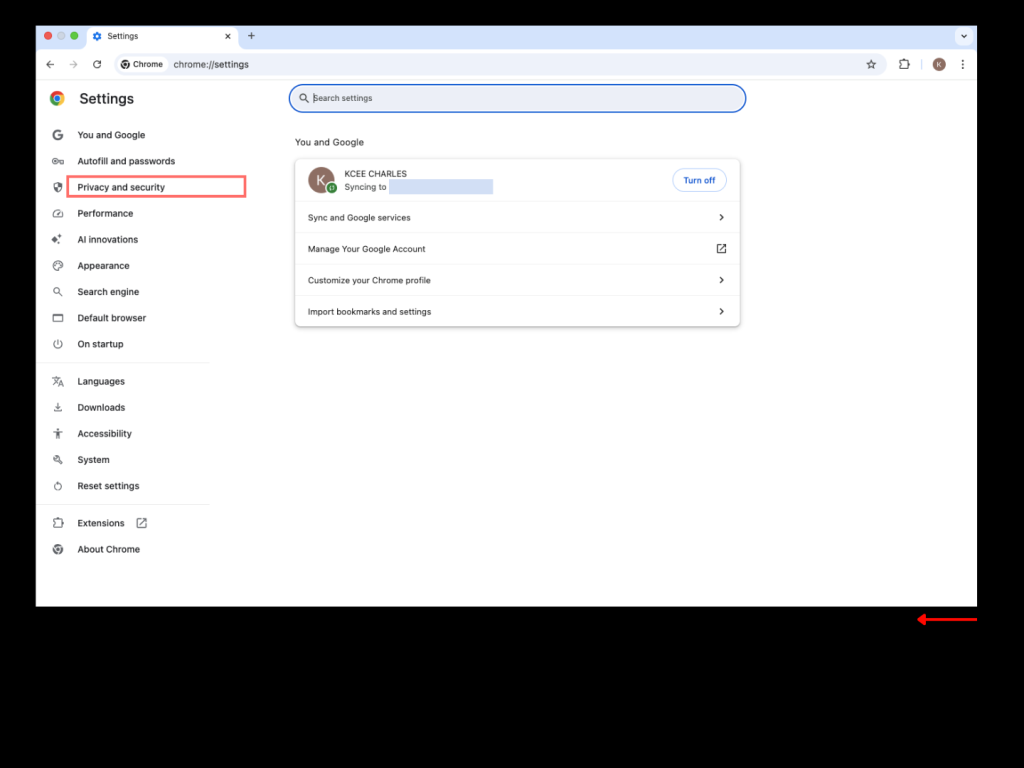Click the Appearance palette icon
Screen dimensions: 1024x768
(58, 266)
